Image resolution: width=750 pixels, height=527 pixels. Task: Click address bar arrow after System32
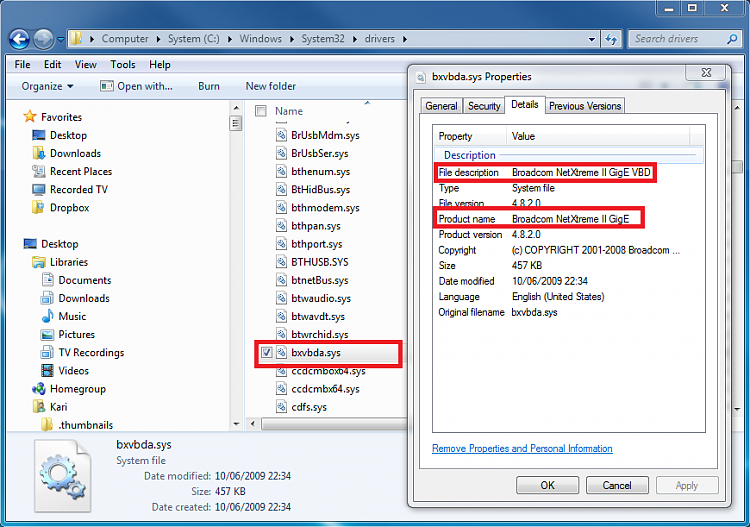[354, 39]
